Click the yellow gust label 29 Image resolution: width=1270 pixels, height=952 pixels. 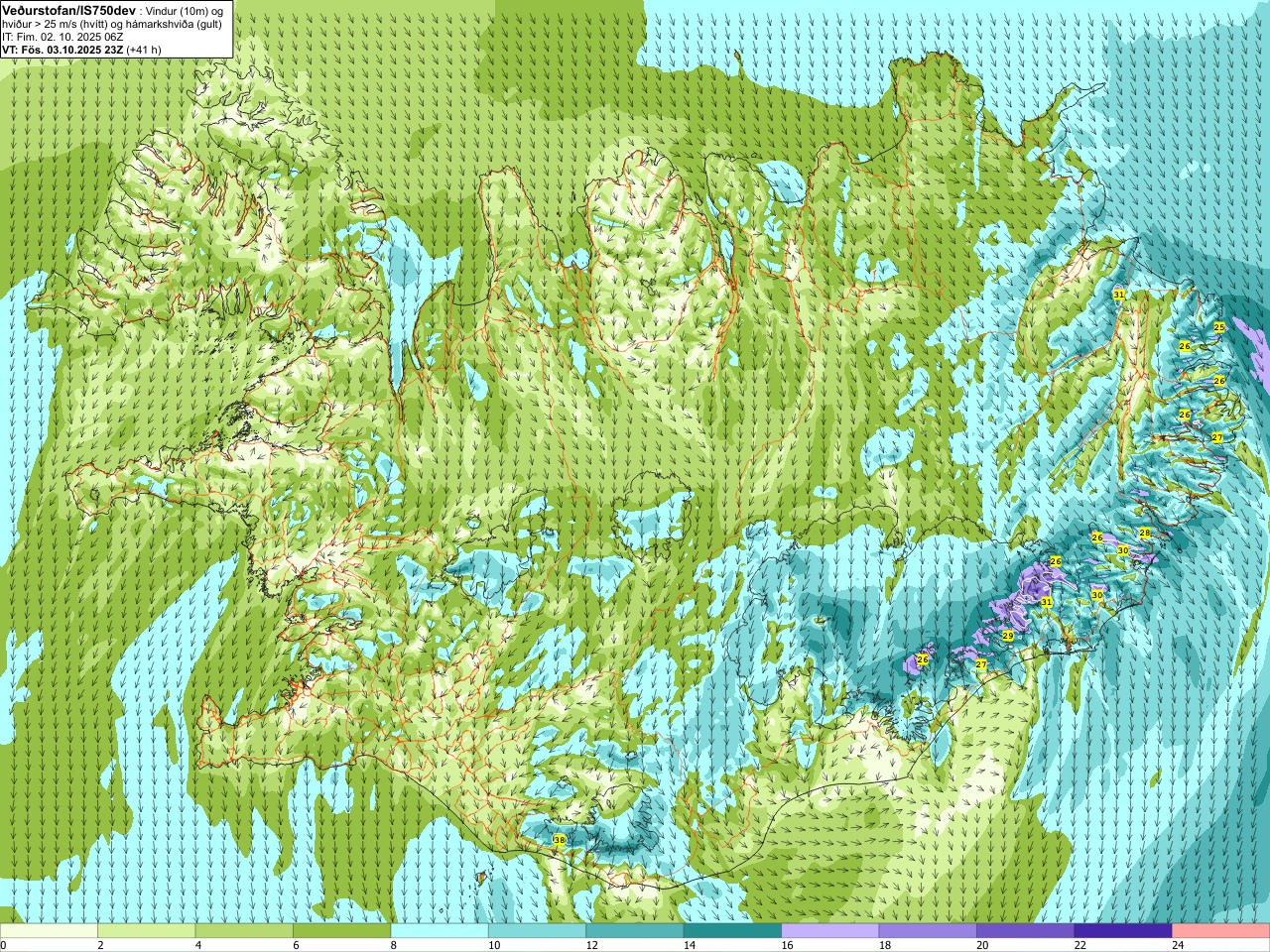click(1007, 636)
